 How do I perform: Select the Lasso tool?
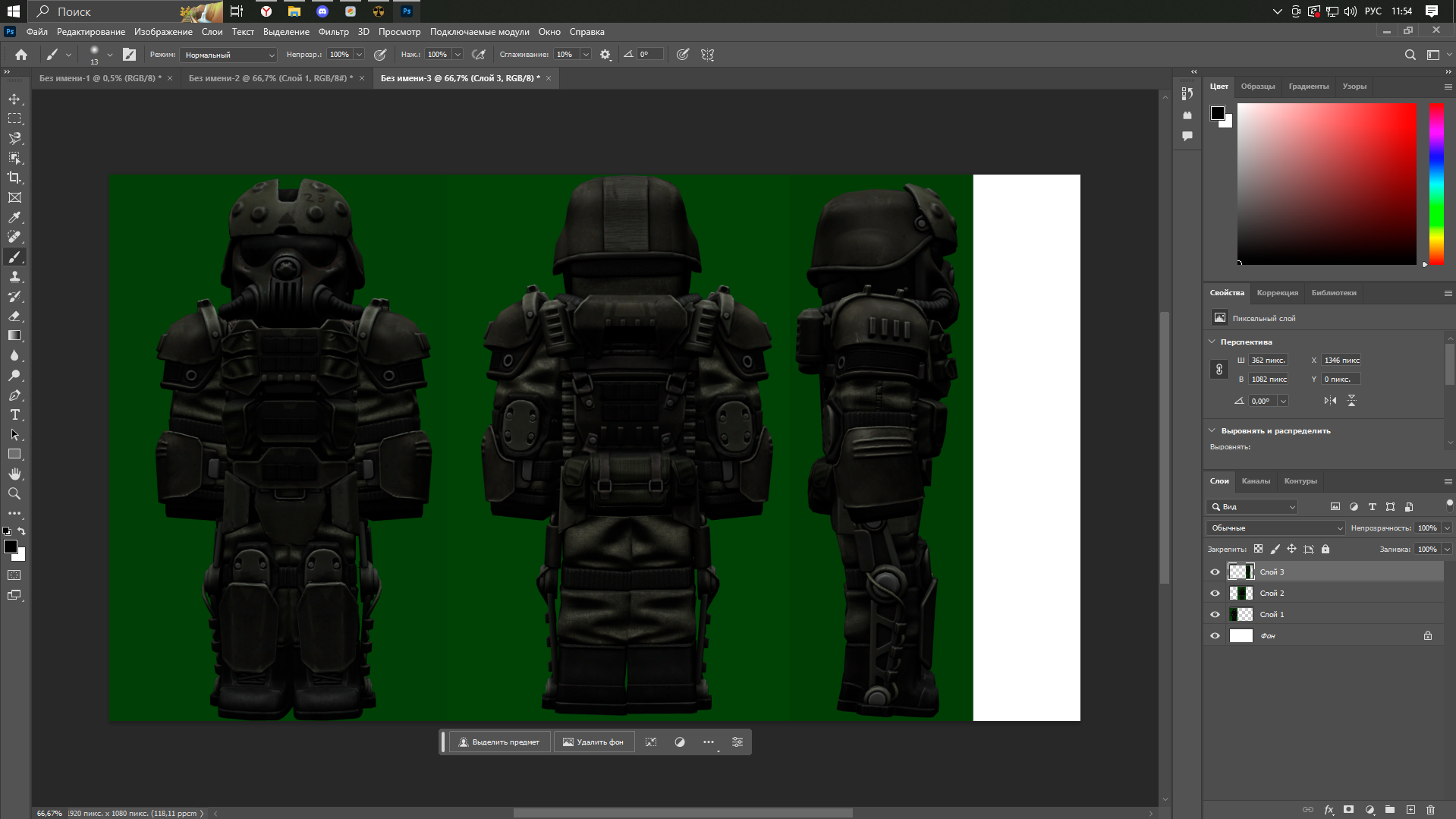pyautogui.click(x=14, y=139)
